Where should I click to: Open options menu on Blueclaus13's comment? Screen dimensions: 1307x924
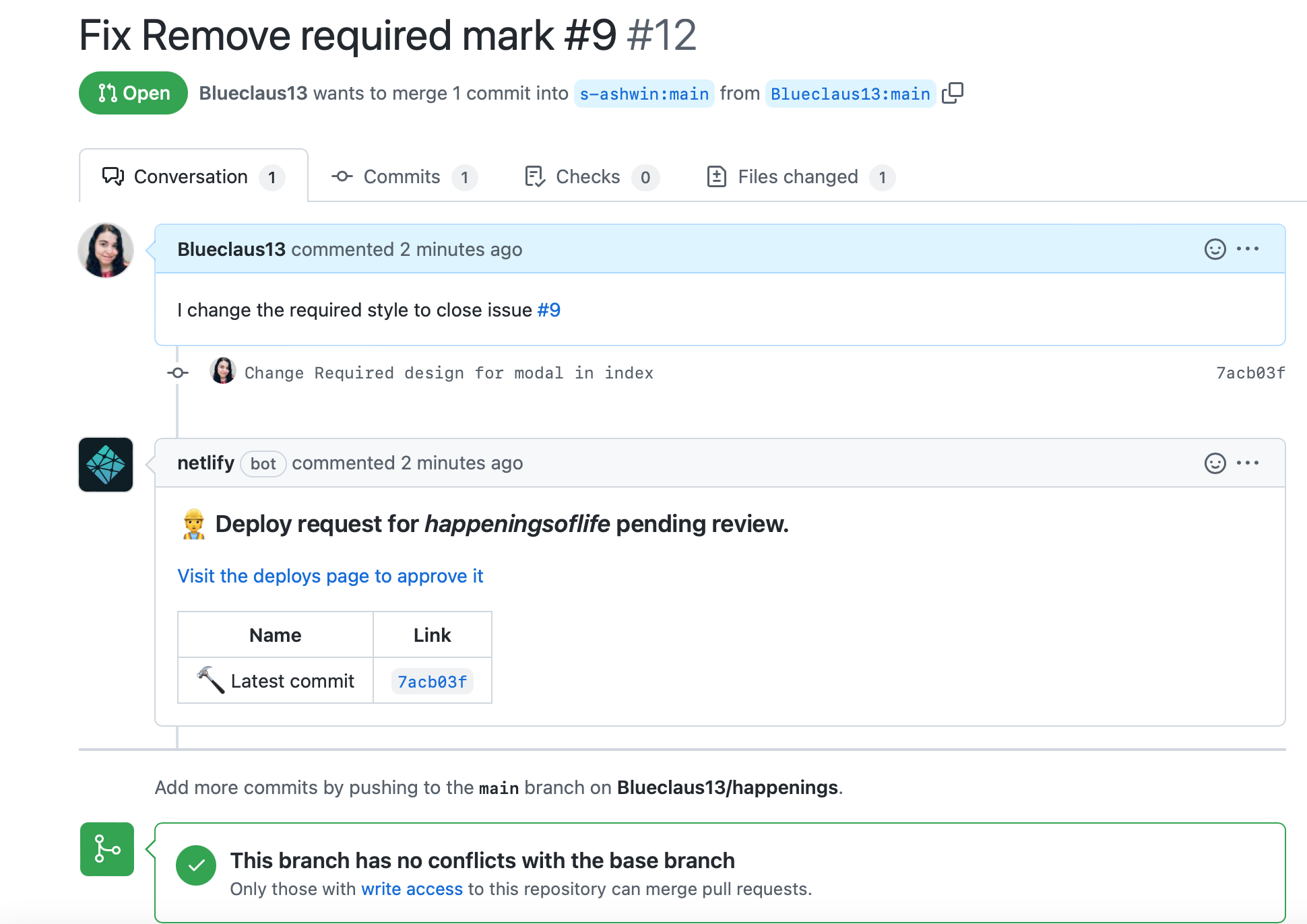(x=1248, y=249)
